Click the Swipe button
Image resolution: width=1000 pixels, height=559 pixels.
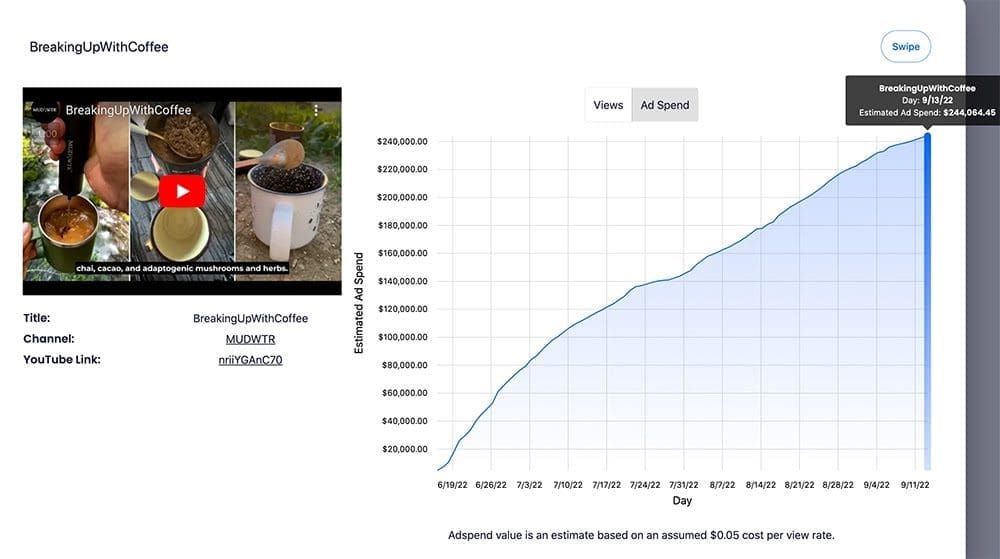(x=906, y=47)
